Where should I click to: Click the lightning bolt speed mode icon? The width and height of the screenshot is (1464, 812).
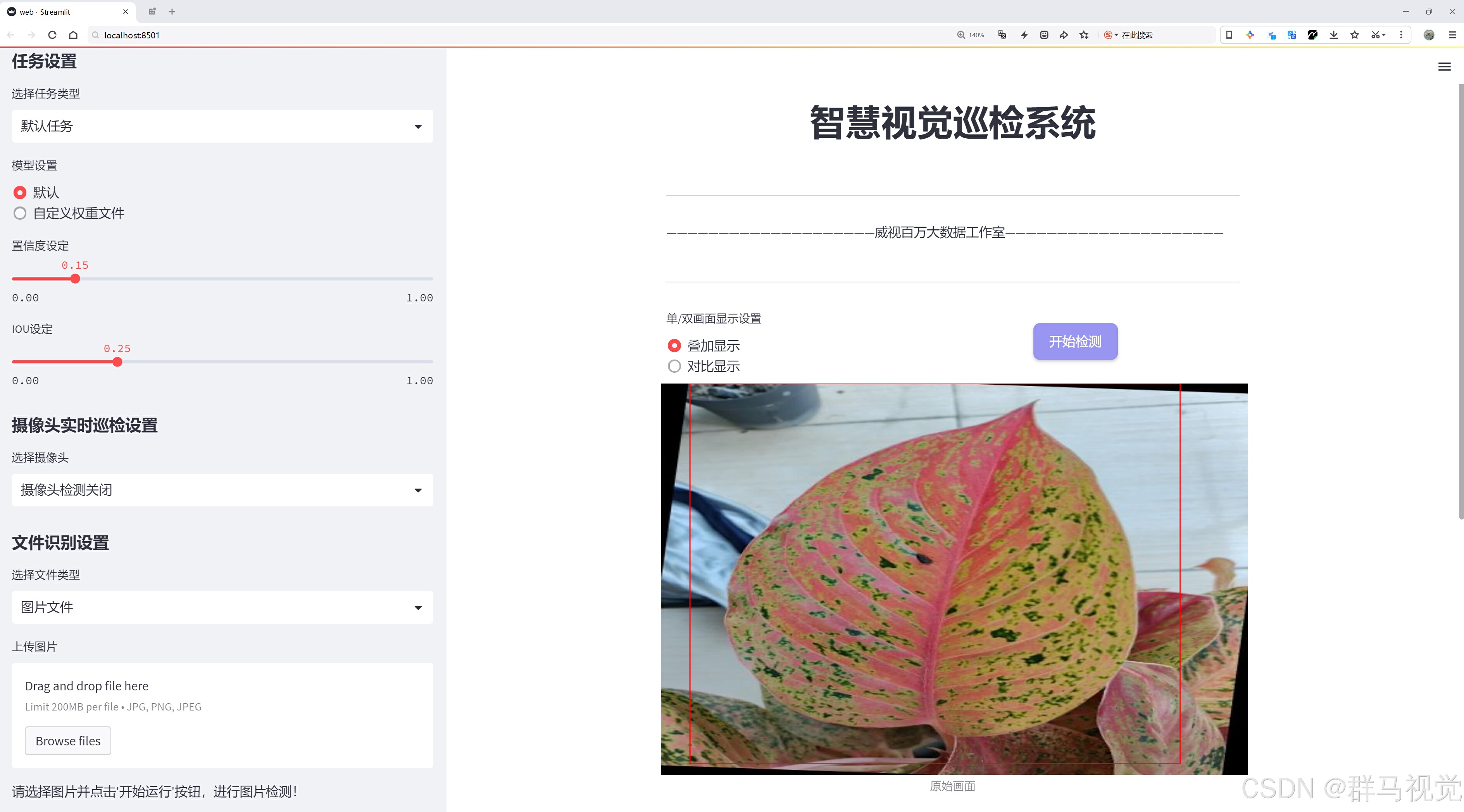coord(1024,35)
